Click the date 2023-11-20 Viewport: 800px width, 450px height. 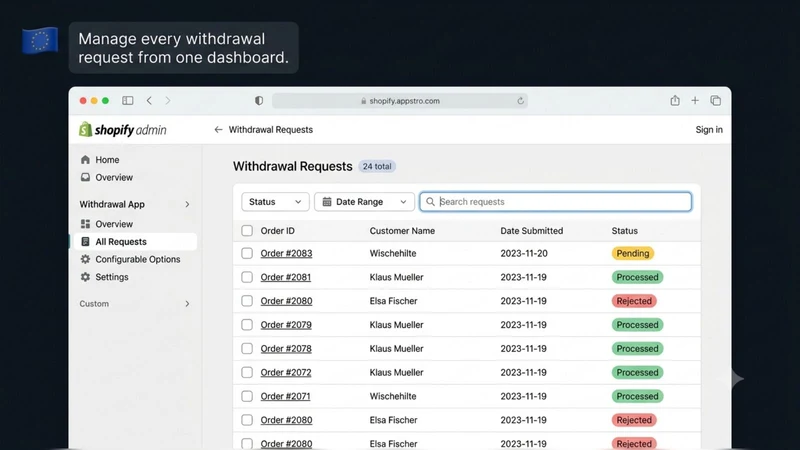[523, 253]
